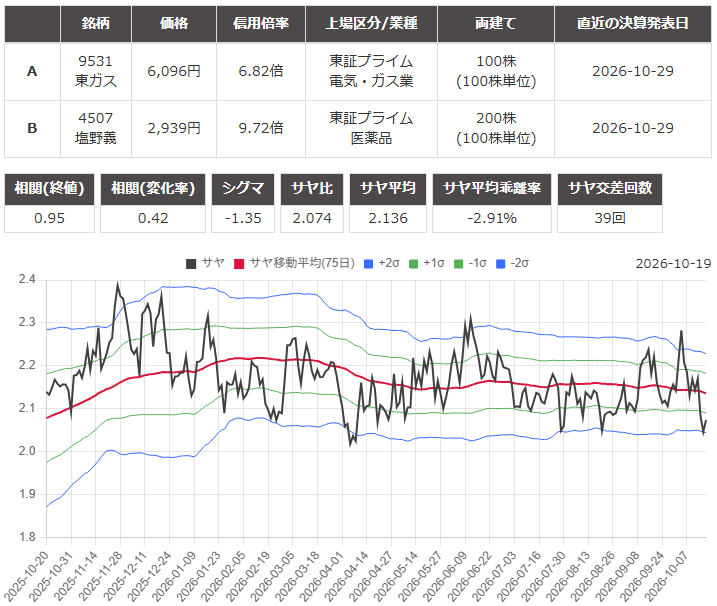Click the 価格 column header
Screen dimensions: 717x606
coord(174,23)
